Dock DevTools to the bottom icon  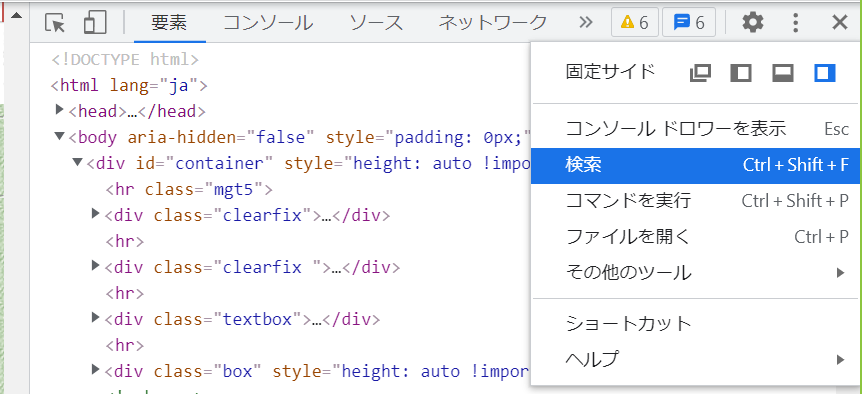[x=782, y=73]
